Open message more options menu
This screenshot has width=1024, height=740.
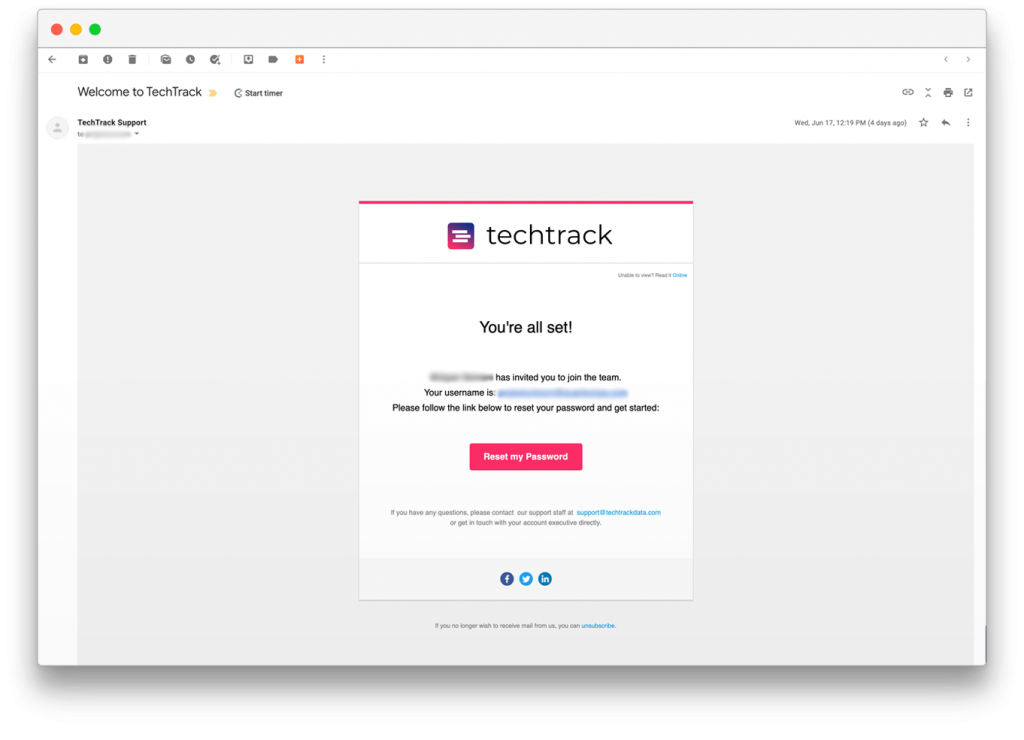pos(968,123)
